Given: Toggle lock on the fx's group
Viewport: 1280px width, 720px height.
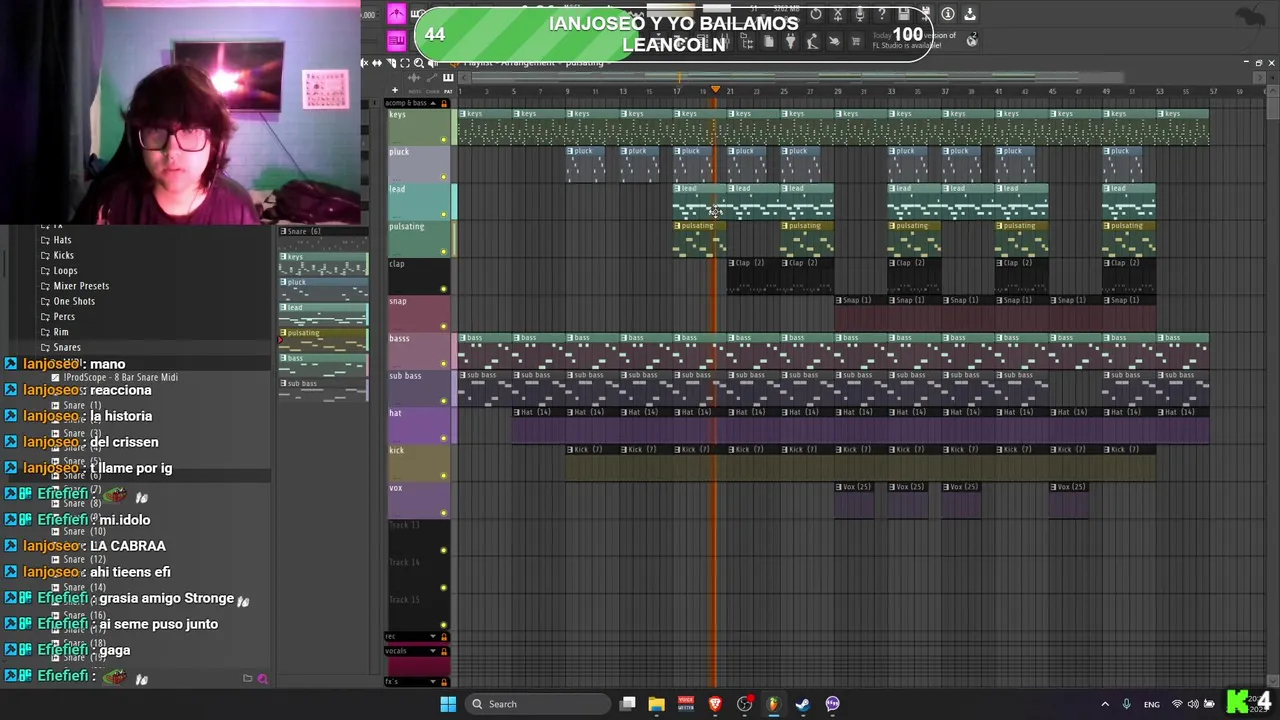Looking at the screenshot, I should pyautogui.click(x=444, y=682).
